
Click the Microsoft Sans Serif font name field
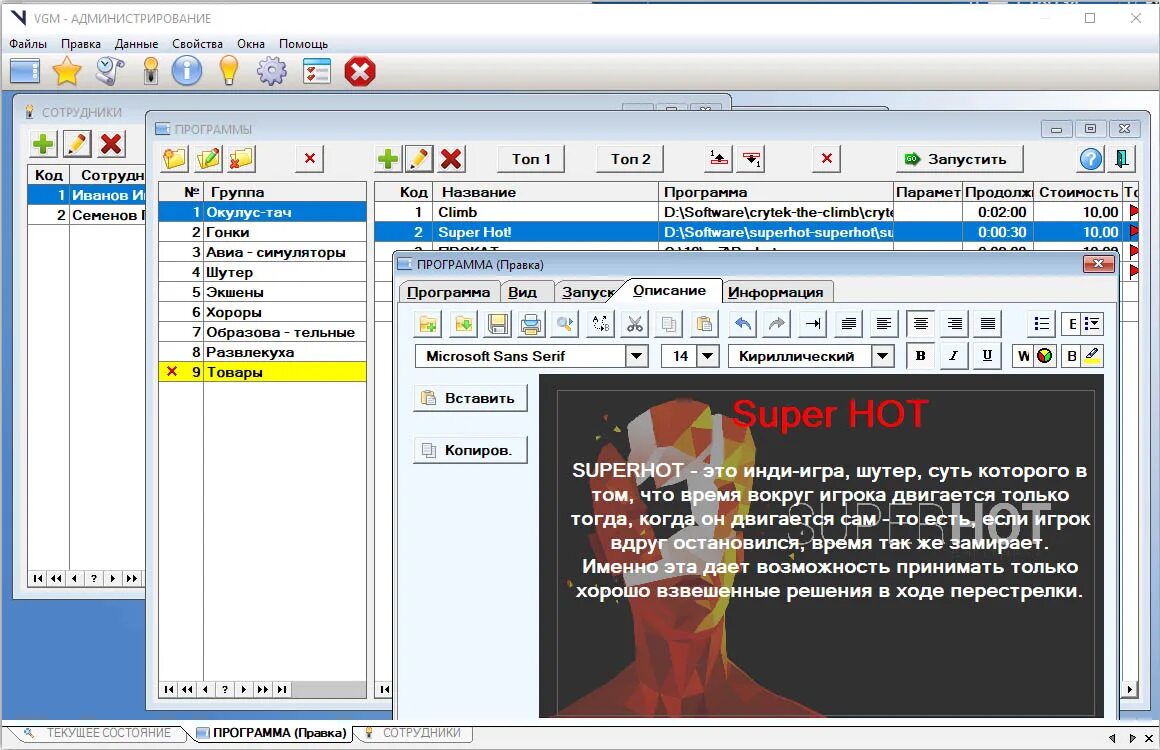(x=521, y=357)
